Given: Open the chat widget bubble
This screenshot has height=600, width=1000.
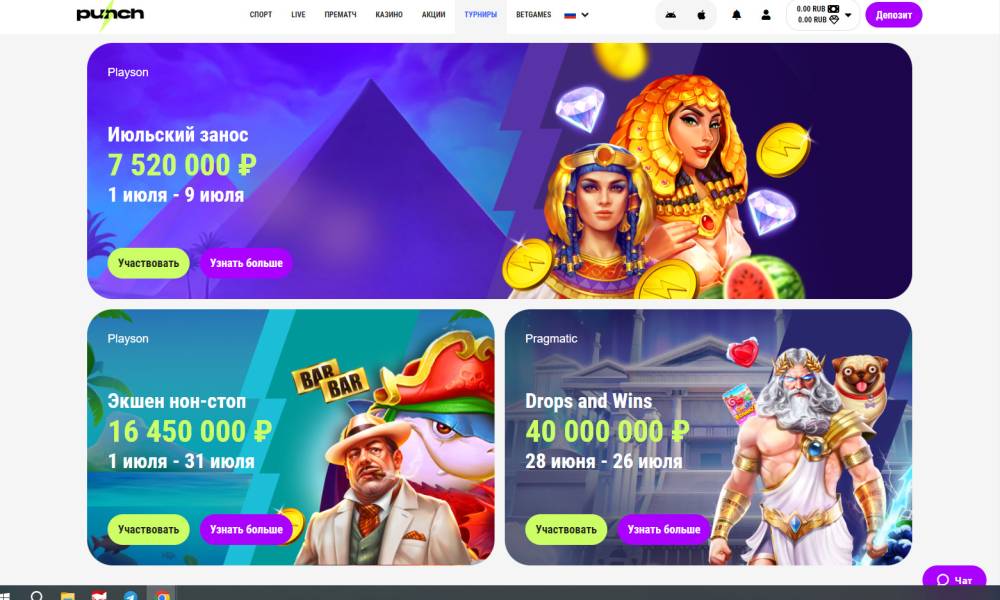Looking at the screenshot, I should tap(954, 579).
